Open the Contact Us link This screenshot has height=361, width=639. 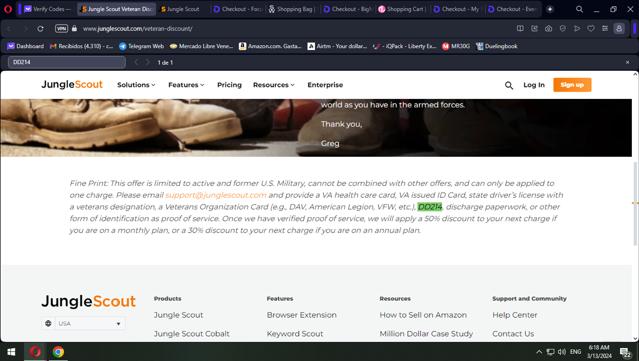513,334
